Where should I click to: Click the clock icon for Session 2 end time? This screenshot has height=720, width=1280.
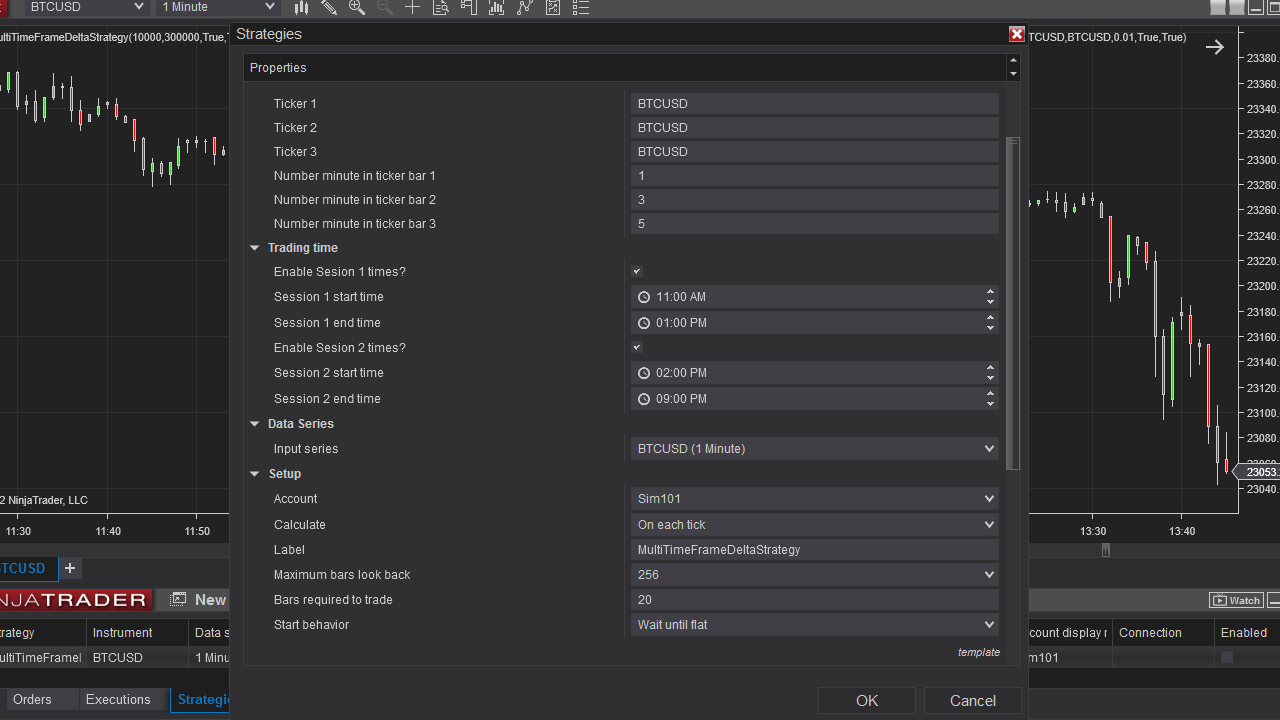644,399
